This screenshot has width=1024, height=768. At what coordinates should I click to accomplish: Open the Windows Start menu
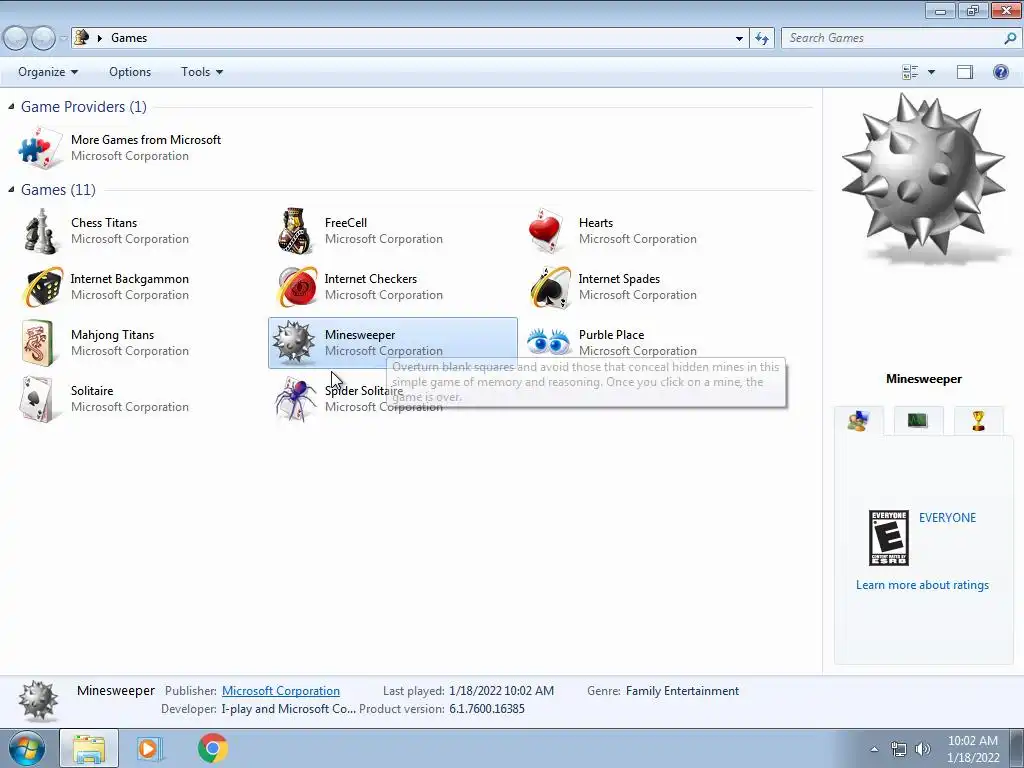coord(26,748)
